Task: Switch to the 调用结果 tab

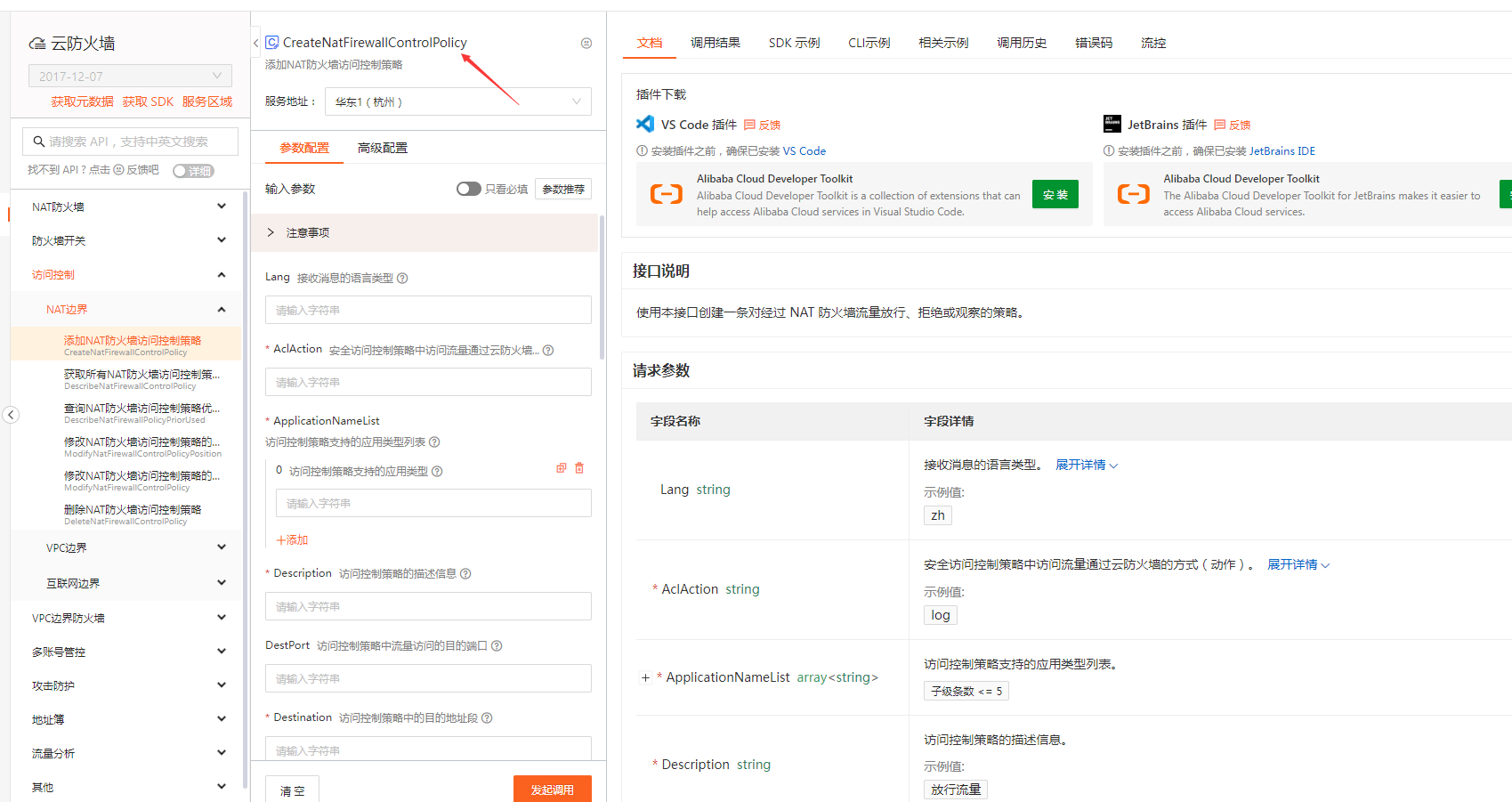Action: pos(716,43)
